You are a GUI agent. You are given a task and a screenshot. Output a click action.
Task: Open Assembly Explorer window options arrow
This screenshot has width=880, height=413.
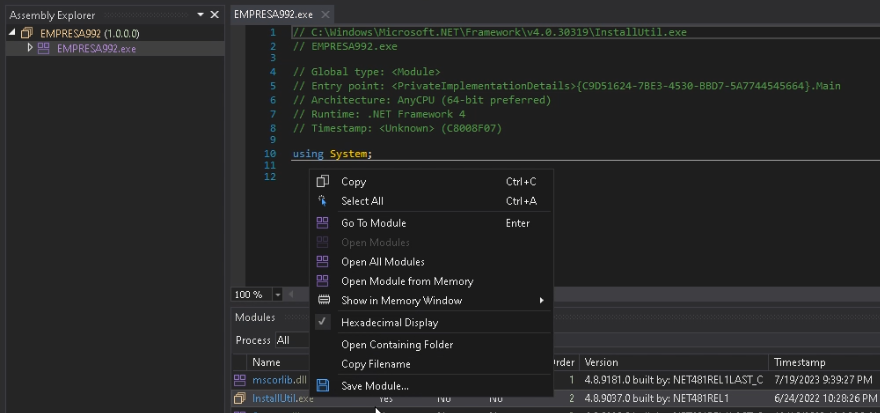(201, 14)
